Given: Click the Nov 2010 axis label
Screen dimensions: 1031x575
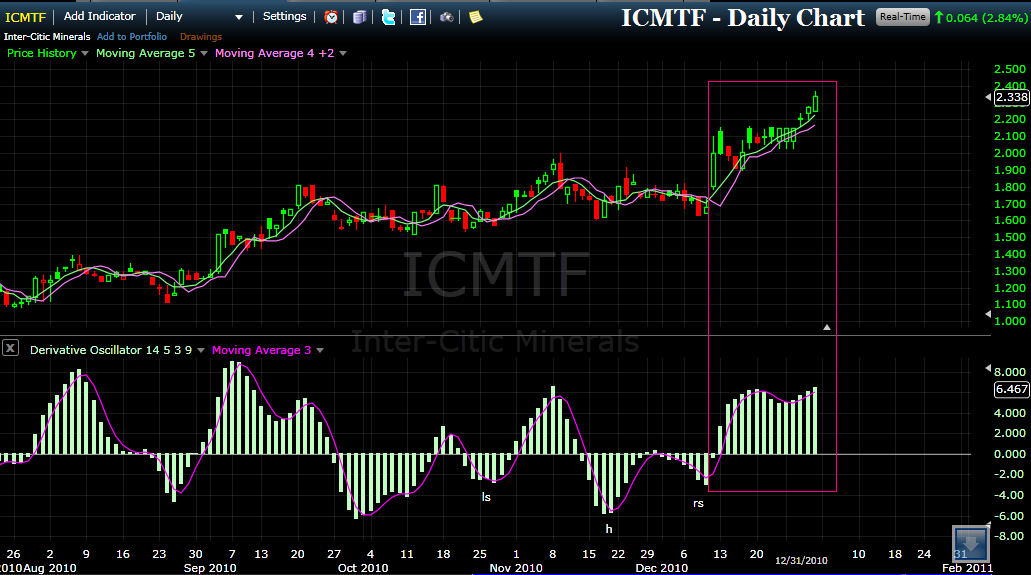Looking at the screenshot, I should pos(516,568).
